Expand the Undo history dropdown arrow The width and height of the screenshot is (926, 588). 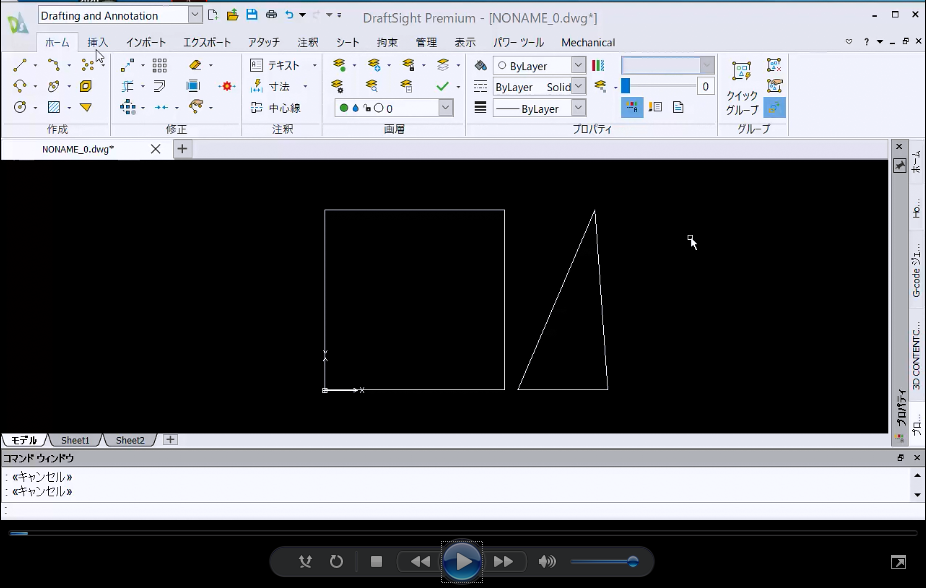(302, 15)
